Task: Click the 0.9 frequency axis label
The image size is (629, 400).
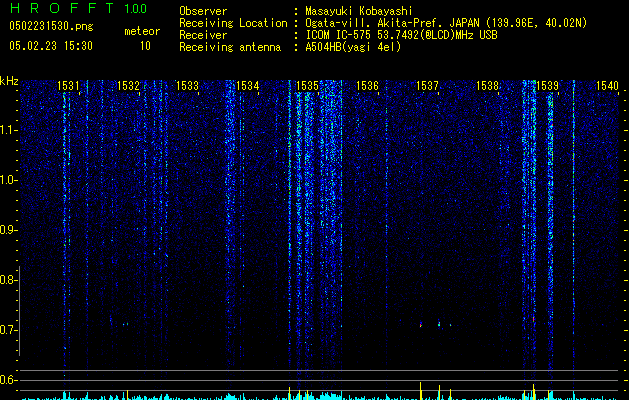Action: tap(8, 230)
